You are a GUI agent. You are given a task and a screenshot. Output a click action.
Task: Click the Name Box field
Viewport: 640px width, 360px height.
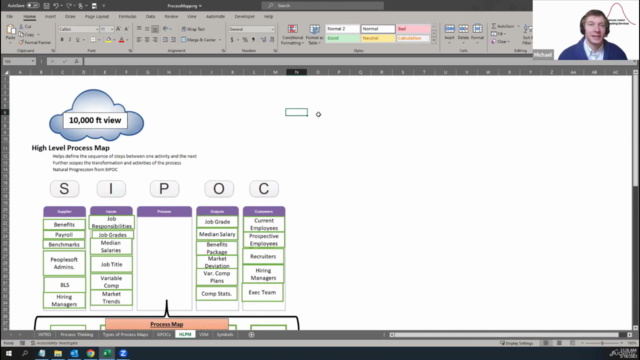19,61
